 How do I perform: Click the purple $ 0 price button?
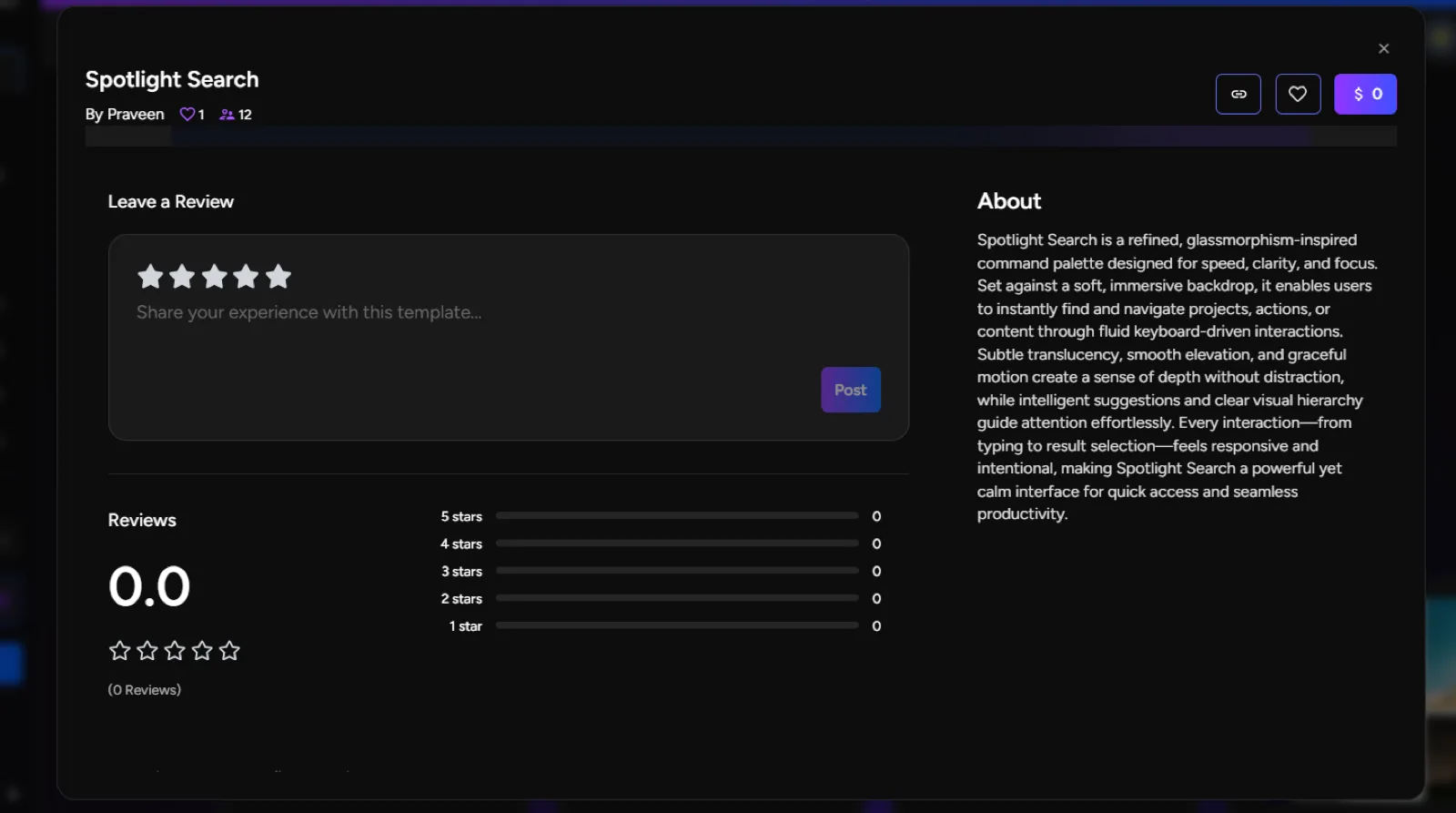tap(1365, 94)
